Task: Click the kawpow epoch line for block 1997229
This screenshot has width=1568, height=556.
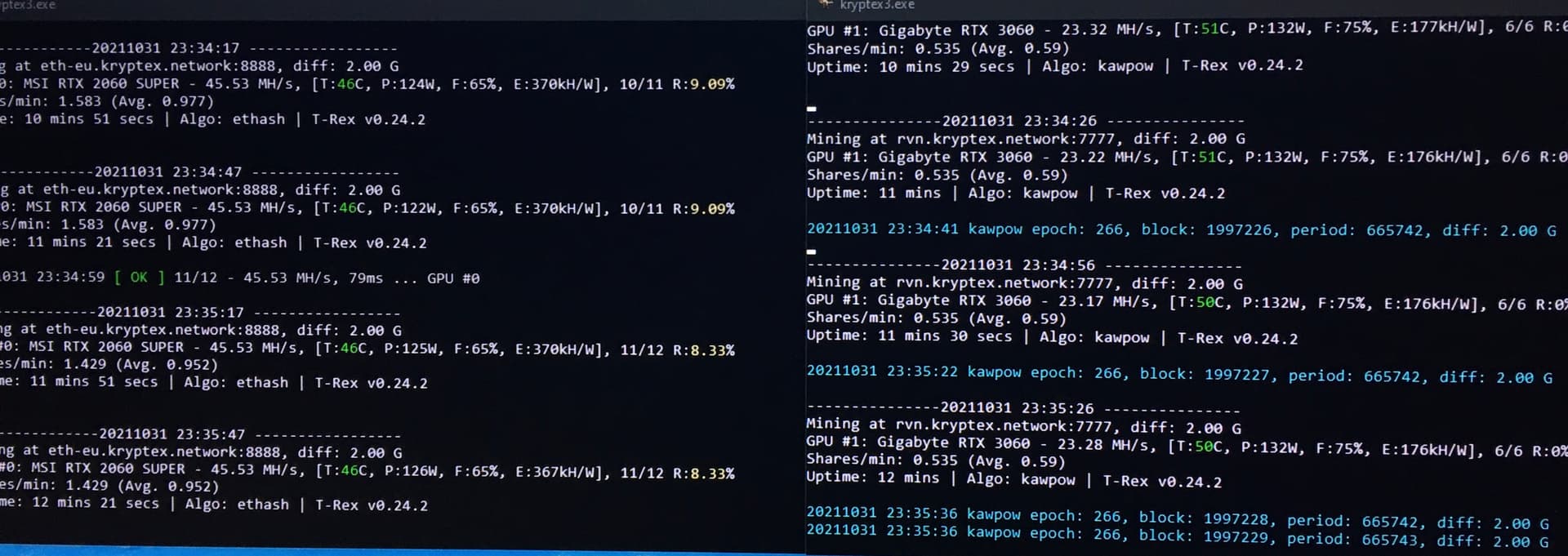Action: 1178,536
